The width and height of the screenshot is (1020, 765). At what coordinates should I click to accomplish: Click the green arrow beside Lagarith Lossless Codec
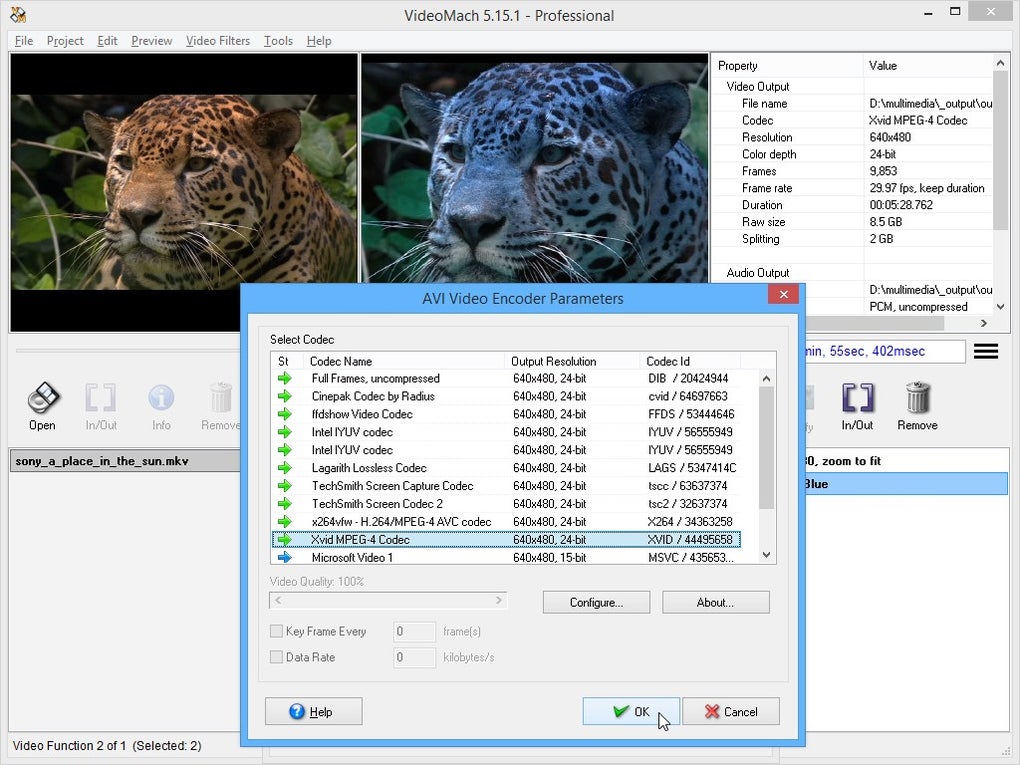tap(285, 468)
